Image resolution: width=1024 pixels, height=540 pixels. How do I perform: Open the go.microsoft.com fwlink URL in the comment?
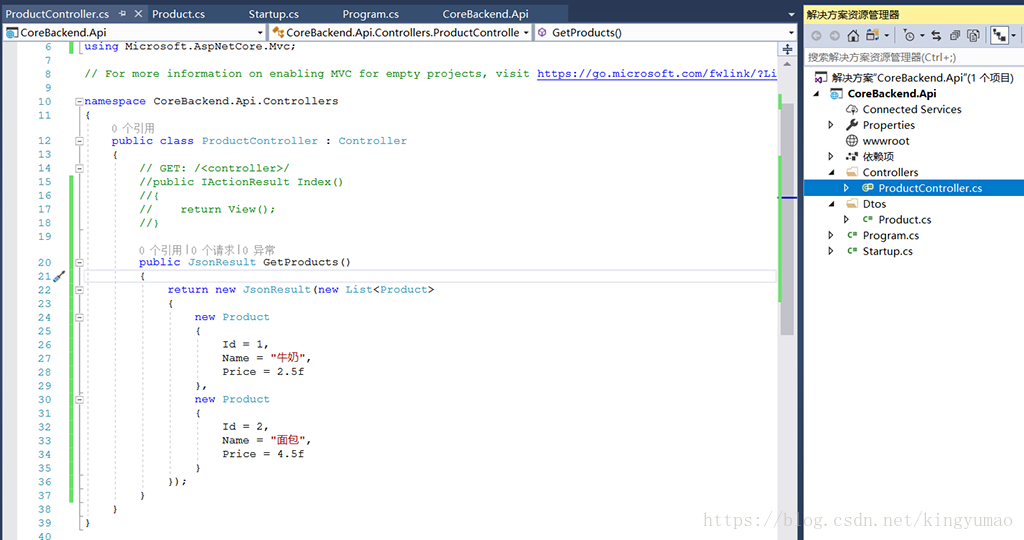pos(656,74)
